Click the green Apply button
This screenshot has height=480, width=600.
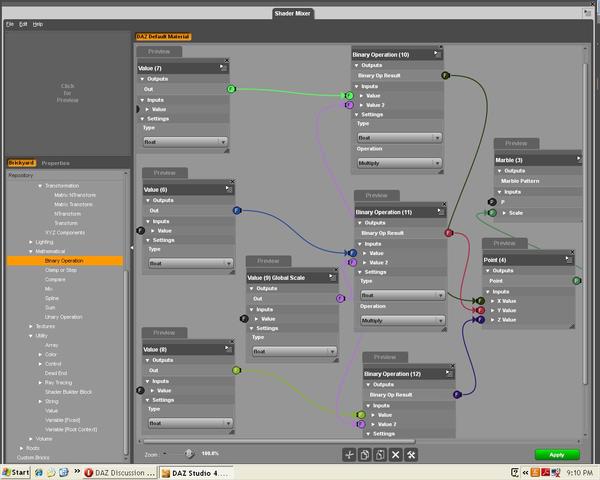click(557, 455)
